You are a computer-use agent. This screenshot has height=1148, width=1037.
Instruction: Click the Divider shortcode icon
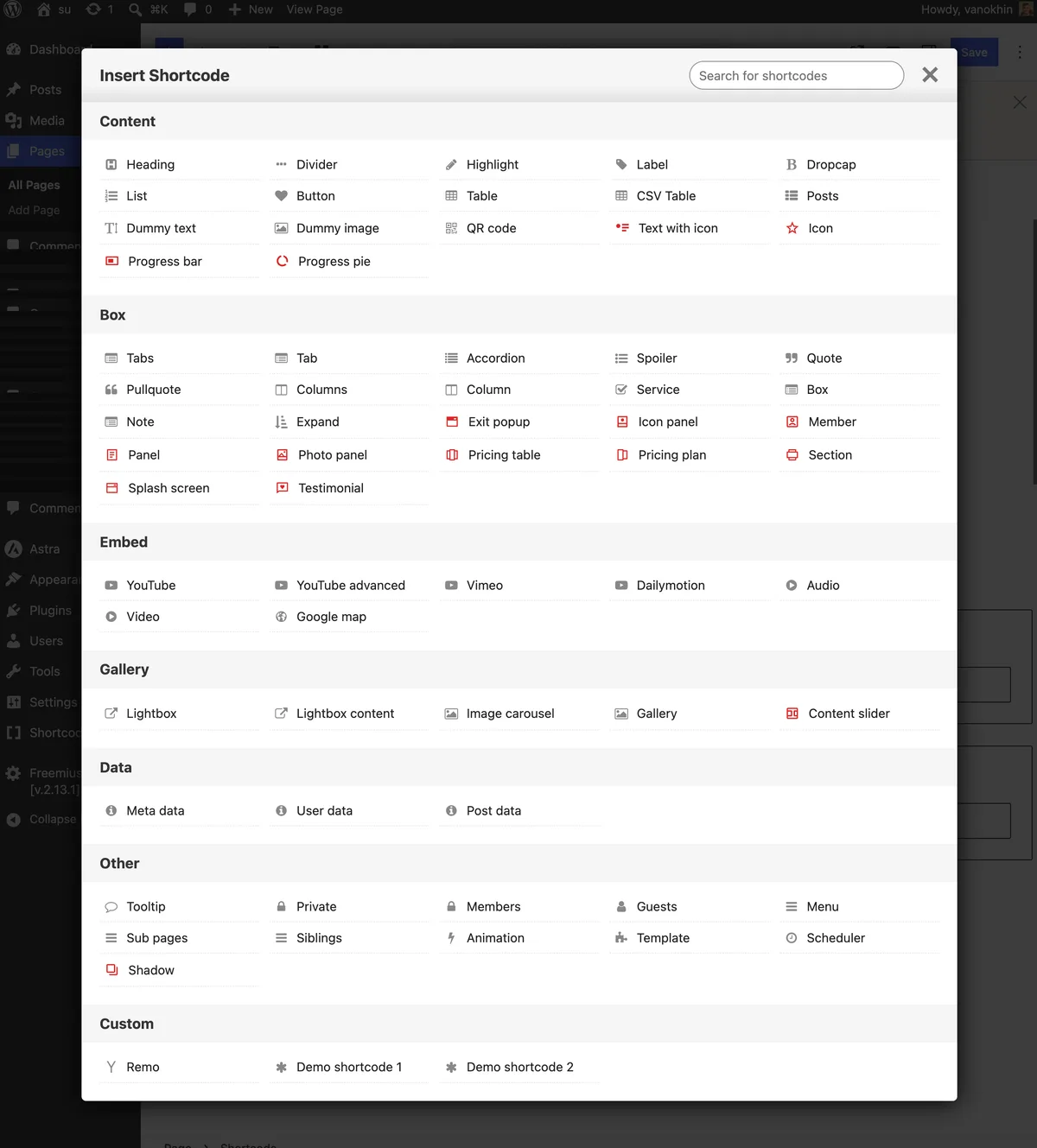[281, 164]
